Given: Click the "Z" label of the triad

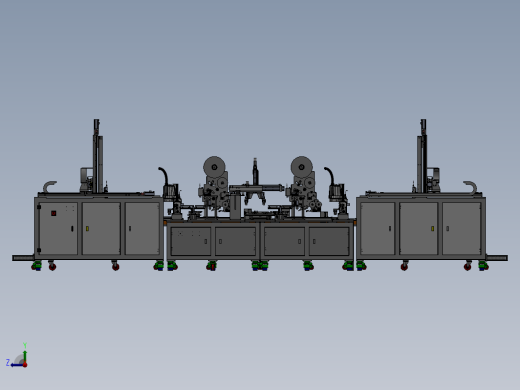Looking at the screenshot, I should [8, 362].
